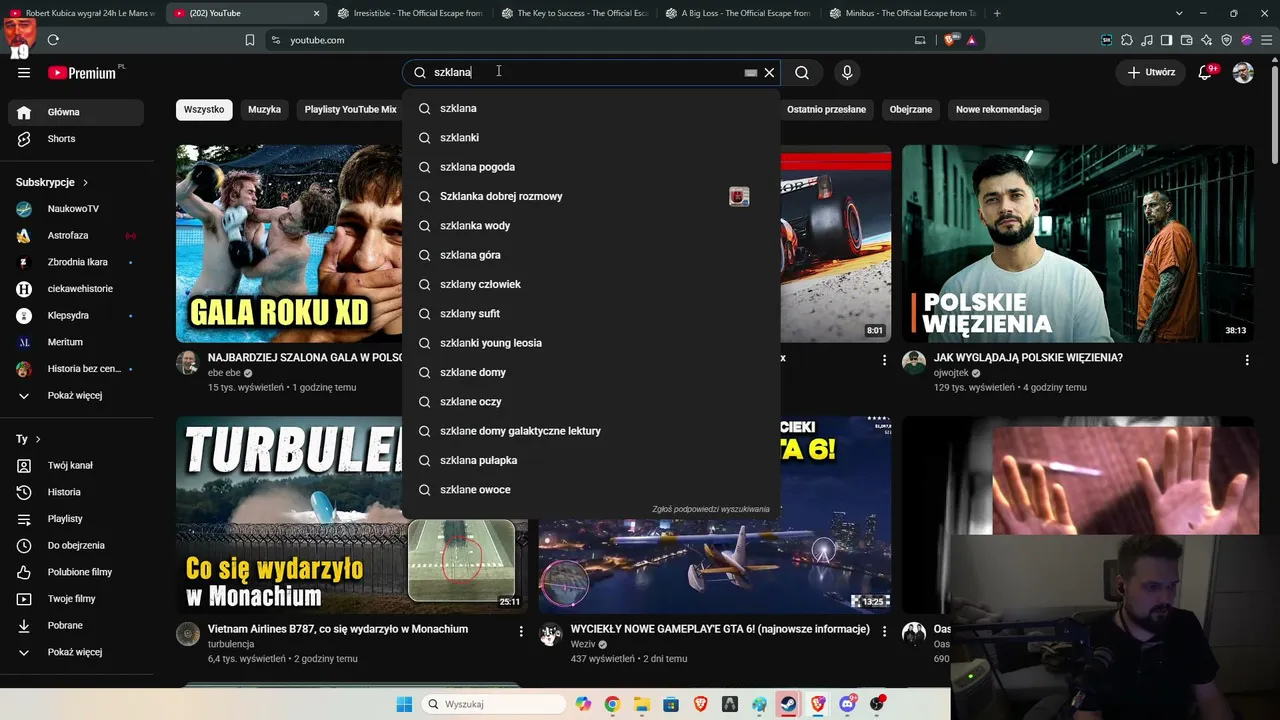Open Leo AI sparkle icon
This screenshot has width=1280, height=720.
click(x=1207, y=40)
